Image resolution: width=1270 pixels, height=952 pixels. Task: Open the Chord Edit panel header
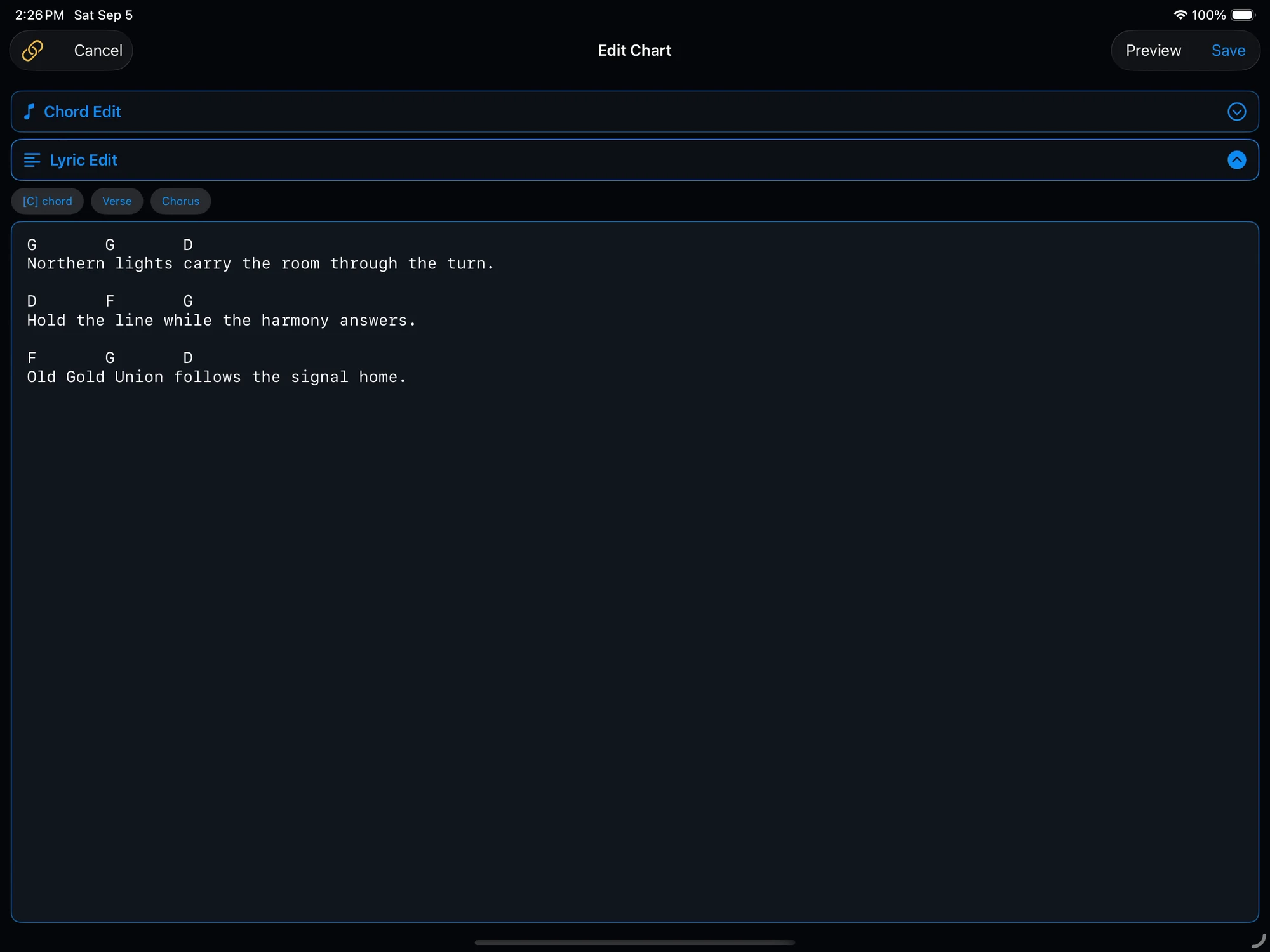coord(635,112)
